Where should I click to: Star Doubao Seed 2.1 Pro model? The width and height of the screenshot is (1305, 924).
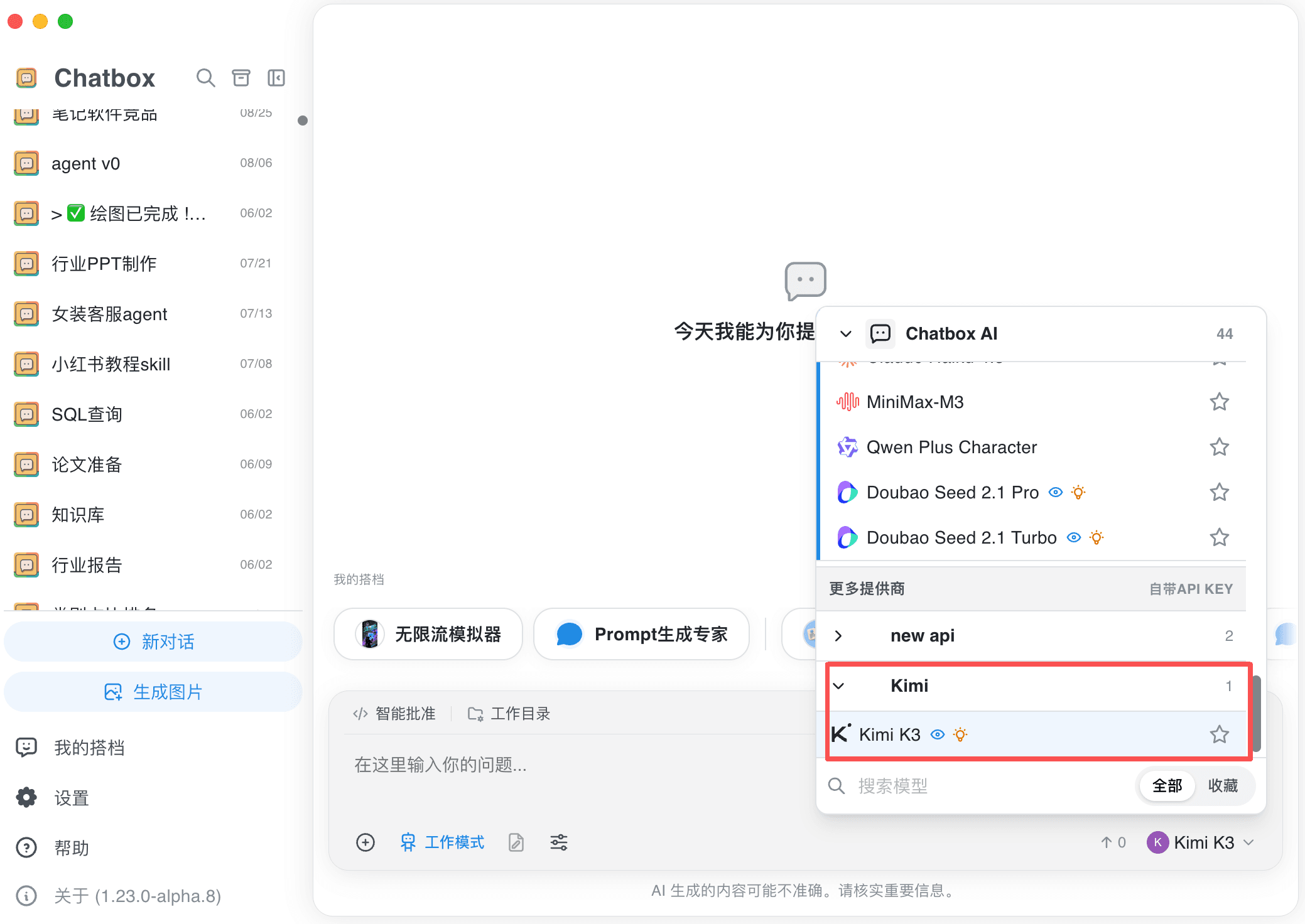click(x=1219, y=492)
